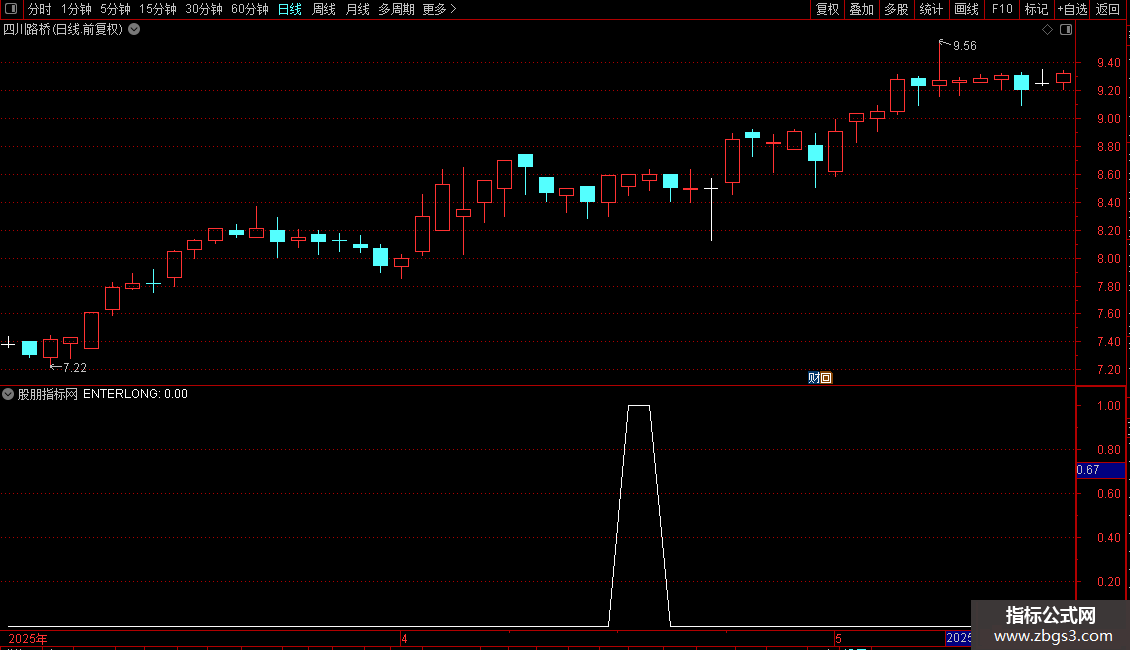The height and width of the screenshot is (650, 1130).
Task: Click the month 4 axis marker
Action: coord(404,638)
